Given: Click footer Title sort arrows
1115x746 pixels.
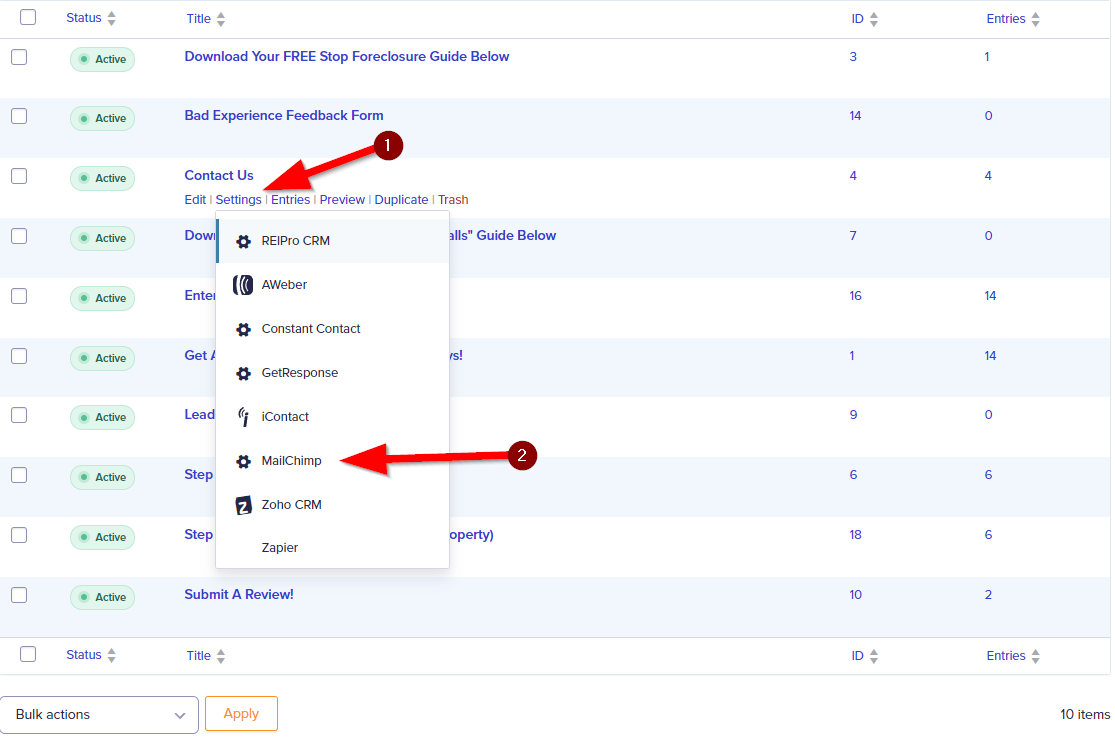Looking at the screenshot, I should point(221,656).
